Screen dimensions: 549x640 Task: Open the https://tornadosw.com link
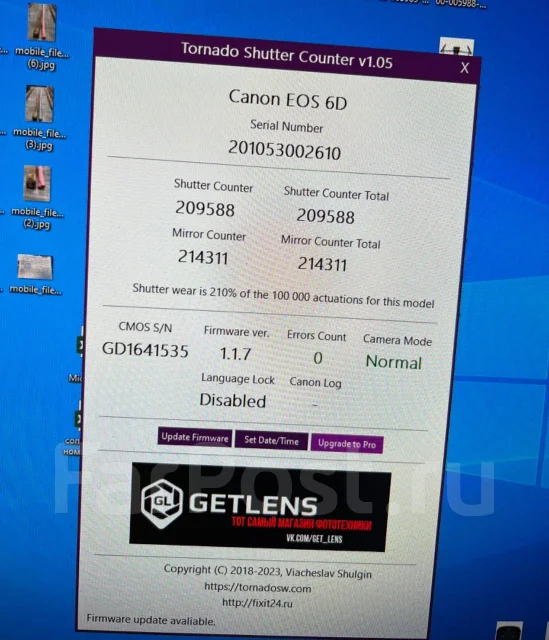258,588
